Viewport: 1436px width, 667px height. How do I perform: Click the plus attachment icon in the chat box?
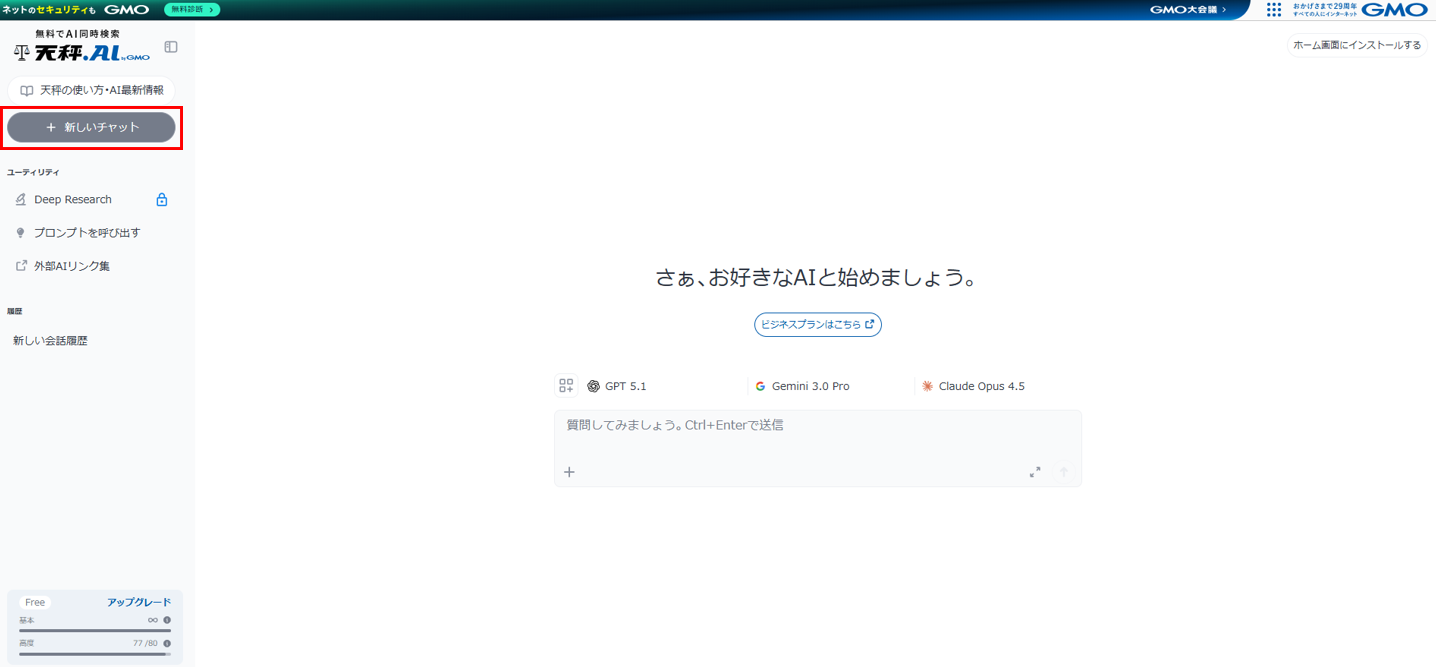[x=569, y=471]
